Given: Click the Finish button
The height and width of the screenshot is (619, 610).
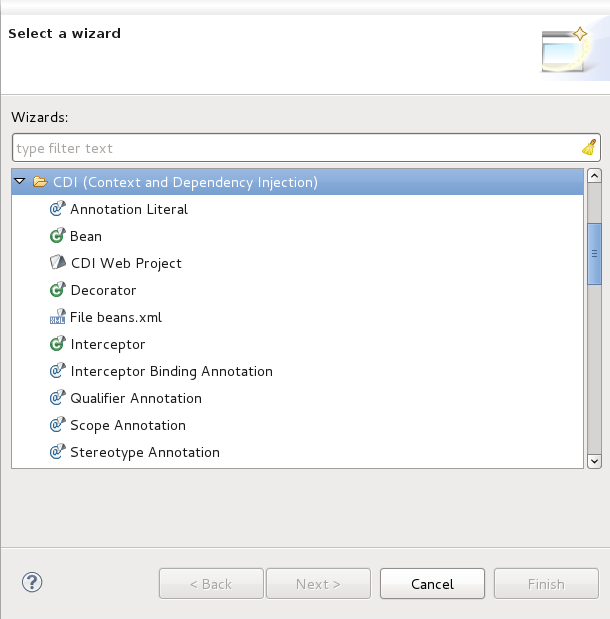Looking at the screenshot, I should click(546, 583).
